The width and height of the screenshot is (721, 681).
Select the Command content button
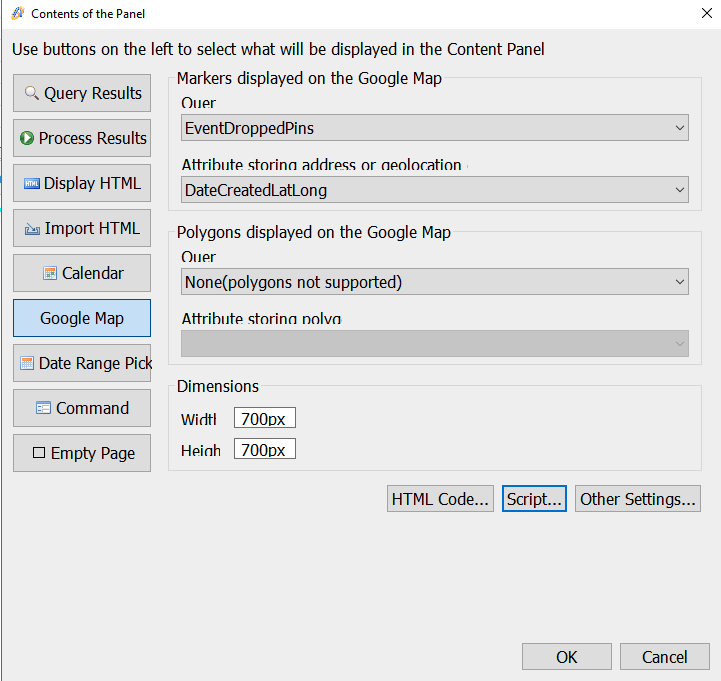[x=82, y=408]
